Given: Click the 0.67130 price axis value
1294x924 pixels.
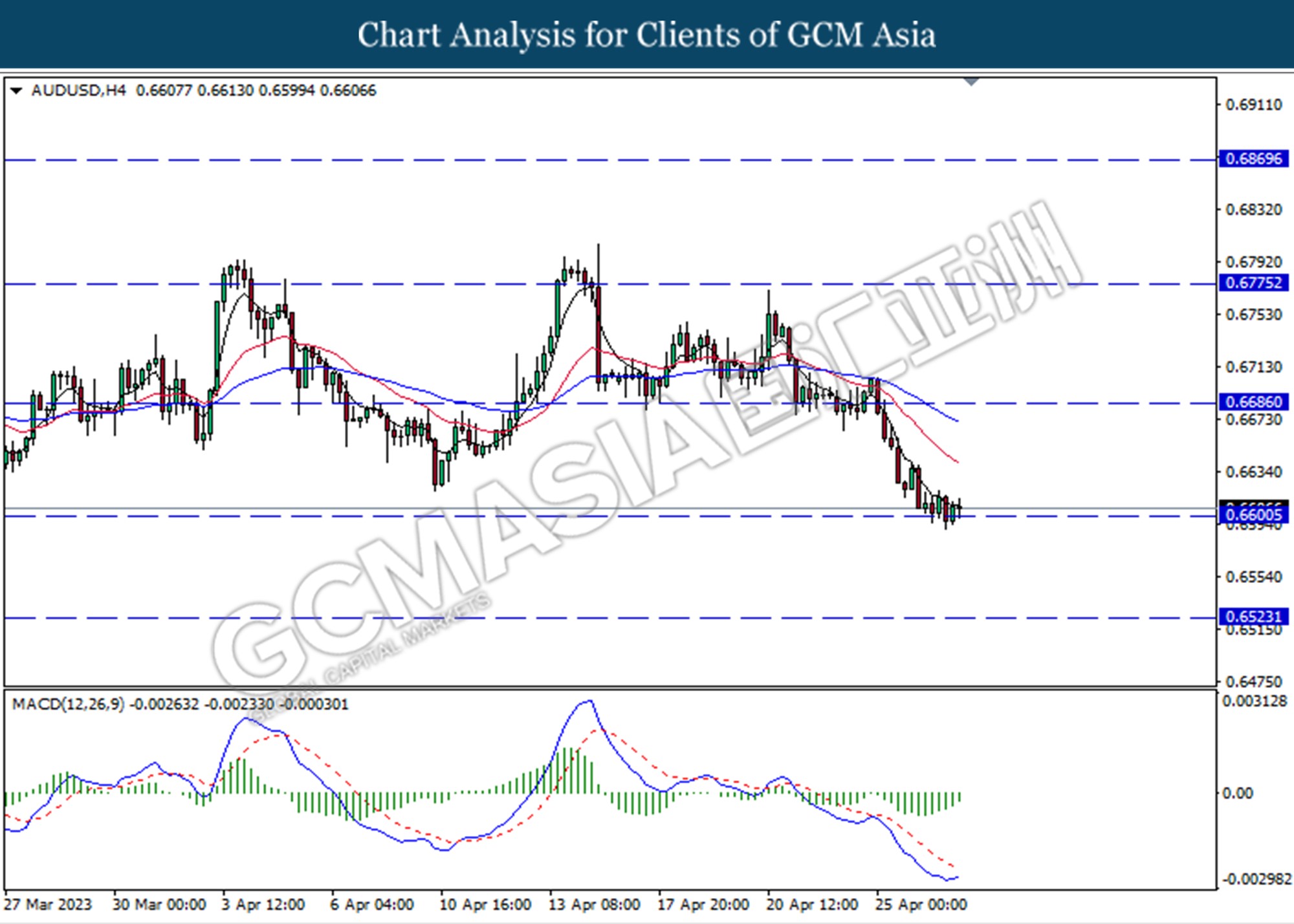Looking at the screenshot, I should tap(1253, 367).
